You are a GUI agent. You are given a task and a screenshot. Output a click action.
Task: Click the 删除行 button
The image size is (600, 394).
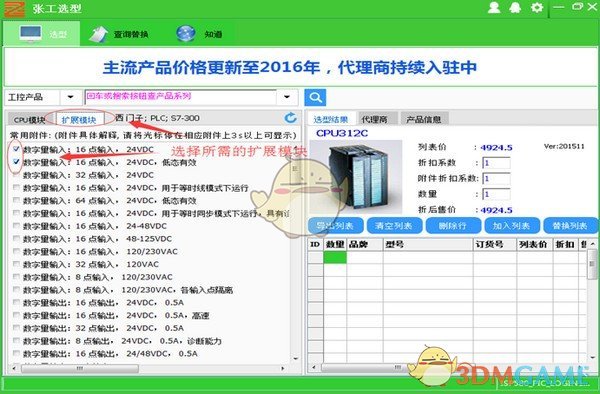pyautogui.click(x=453, y=226)
